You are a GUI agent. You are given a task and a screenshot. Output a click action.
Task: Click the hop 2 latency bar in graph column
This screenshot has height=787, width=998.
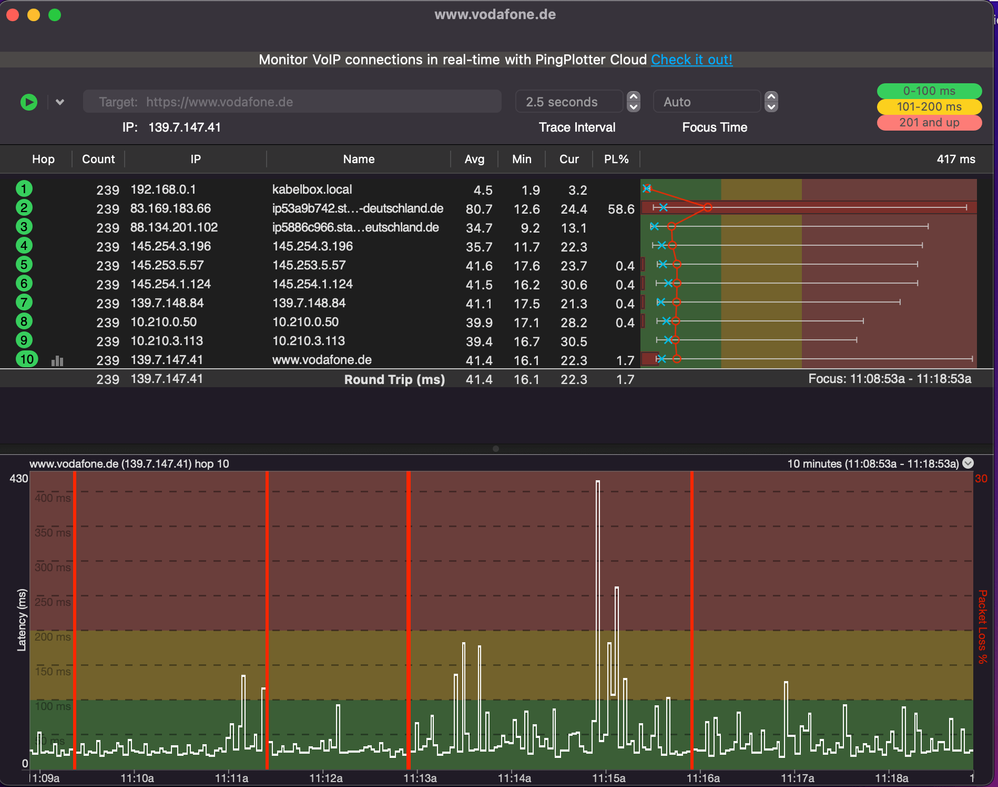[x=808, y=208]
